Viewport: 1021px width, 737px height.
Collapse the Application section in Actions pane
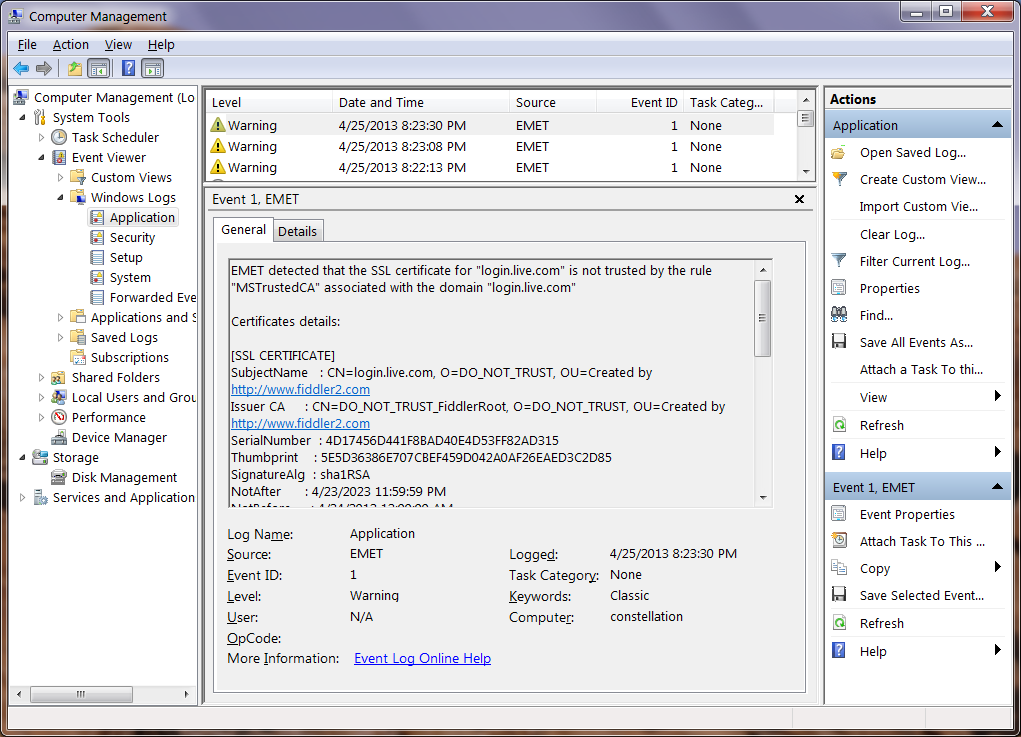996,125
